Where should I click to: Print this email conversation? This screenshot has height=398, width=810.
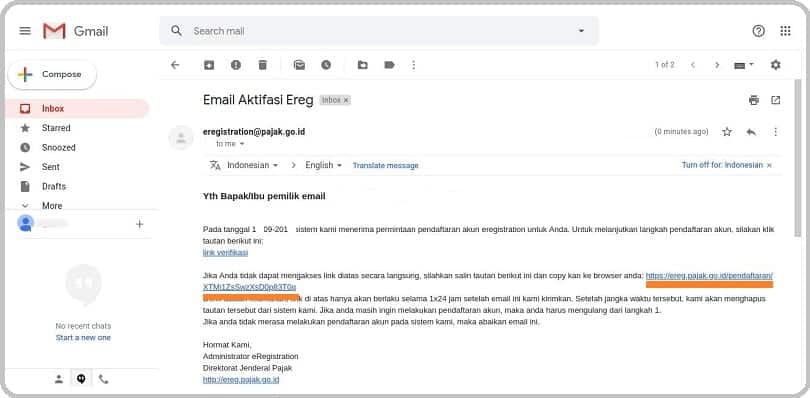tap(754, 100)
